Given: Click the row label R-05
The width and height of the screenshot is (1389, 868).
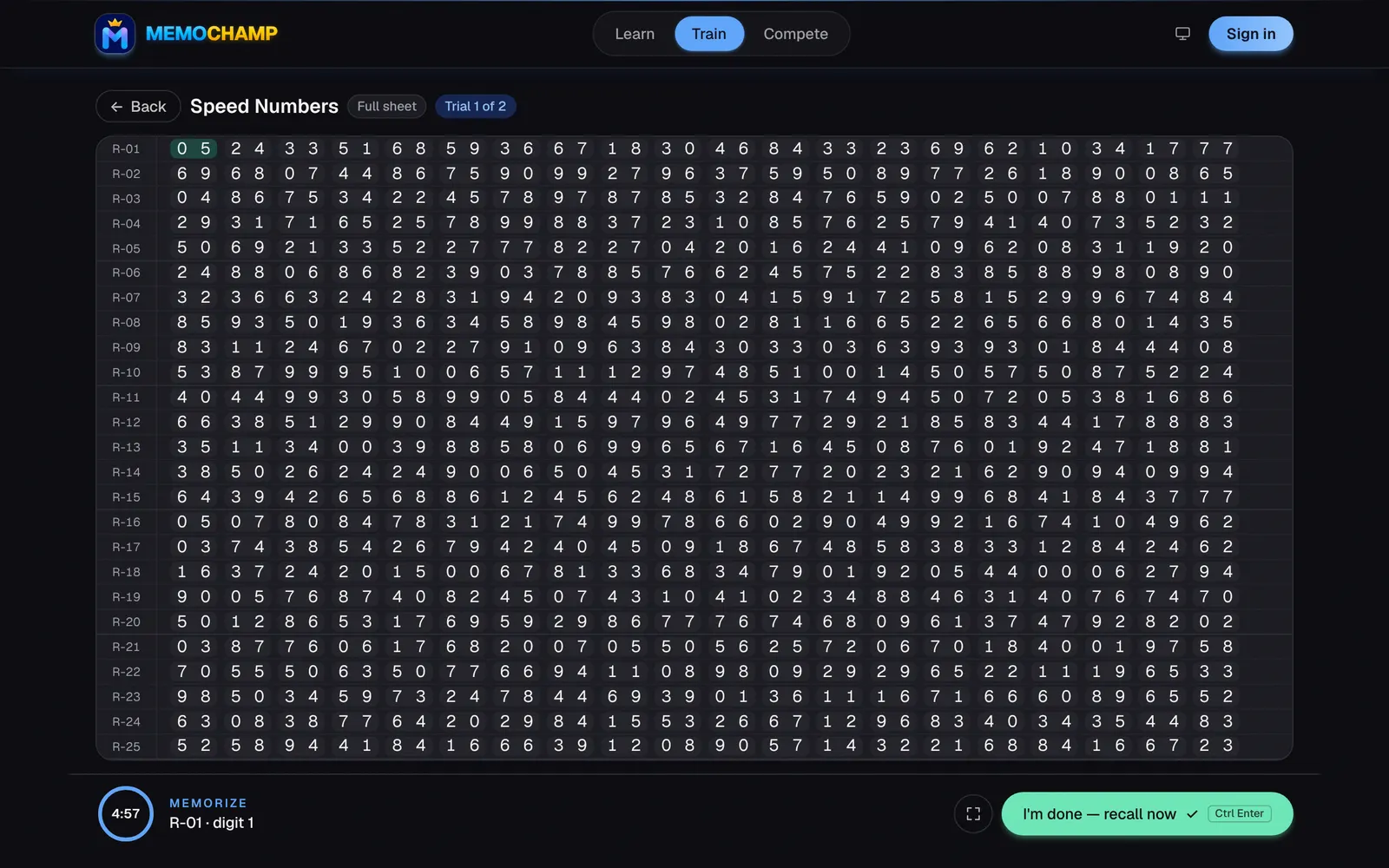Looking at the screenshot, I should click(x=126, y=248).
